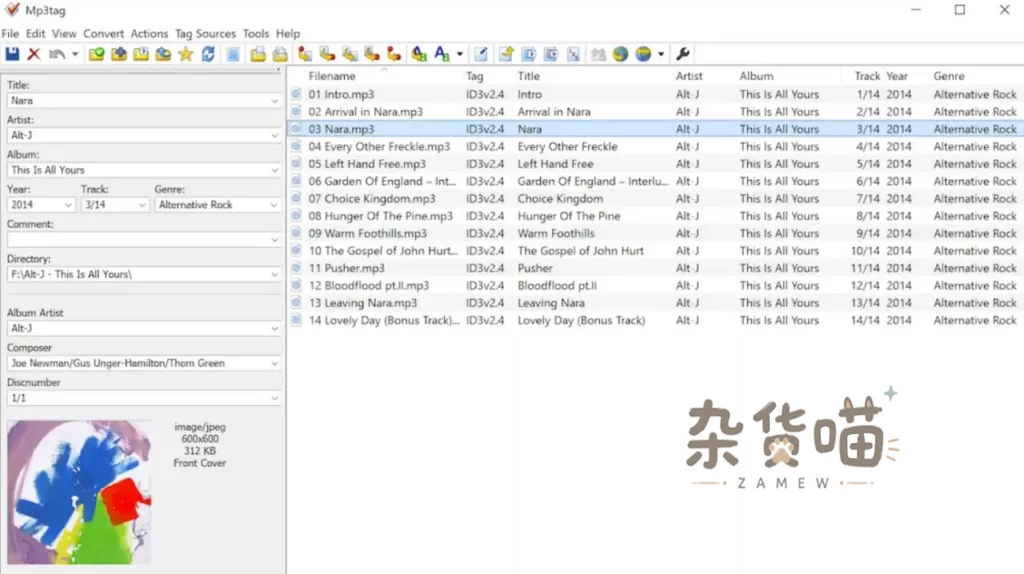This screenshot has height=574, width=1024.
Task: Open the Tools menu
Action: click(255, 33)
